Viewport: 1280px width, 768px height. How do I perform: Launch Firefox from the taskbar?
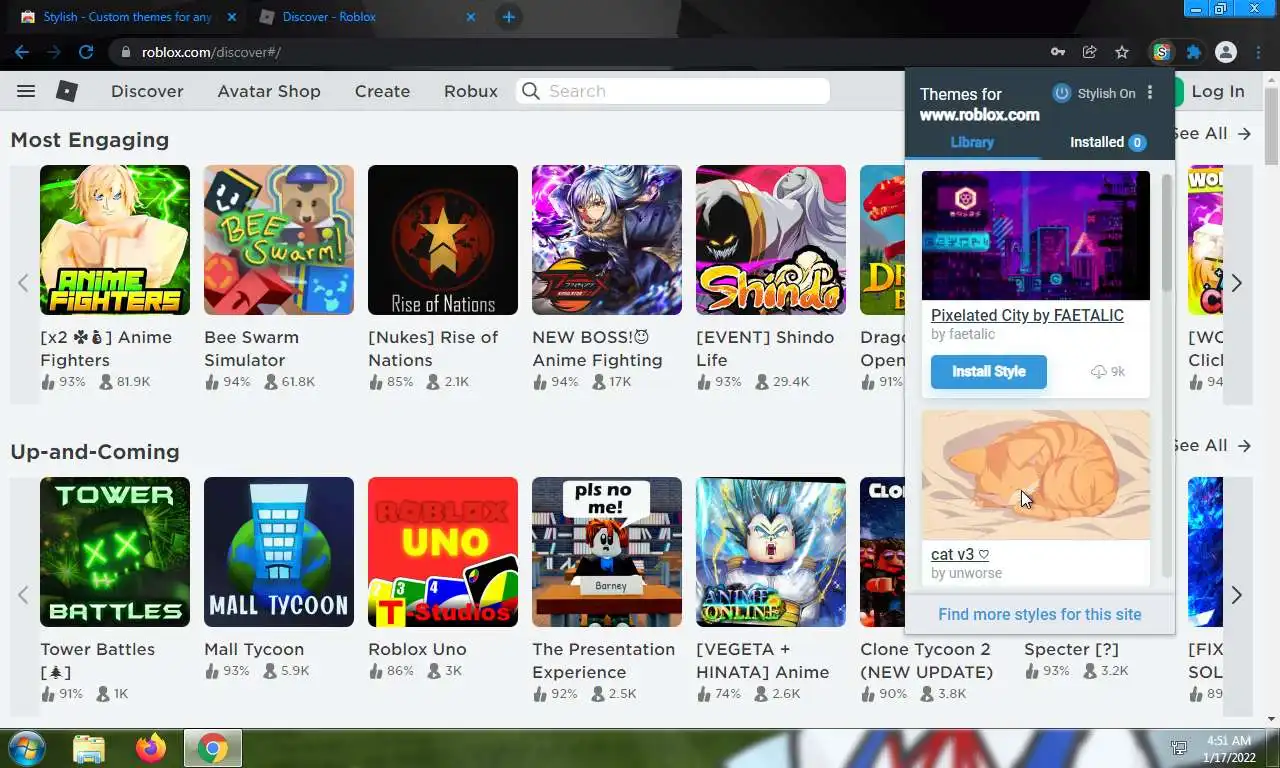pos(151,748)
